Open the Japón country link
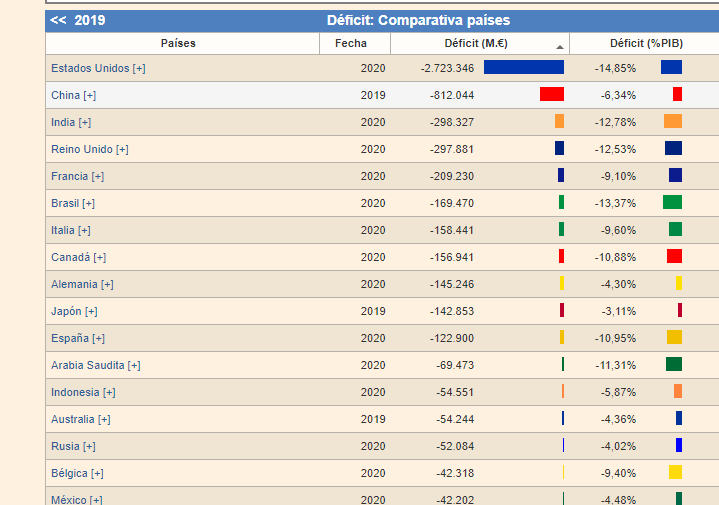The image size is (719, 505). tap(66, 311)
